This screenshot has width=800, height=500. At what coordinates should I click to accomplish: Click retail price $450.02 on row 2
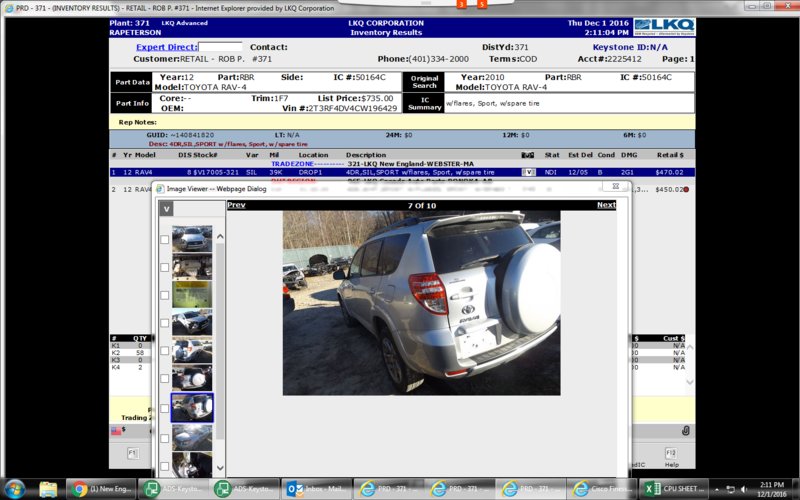[669, 189]
